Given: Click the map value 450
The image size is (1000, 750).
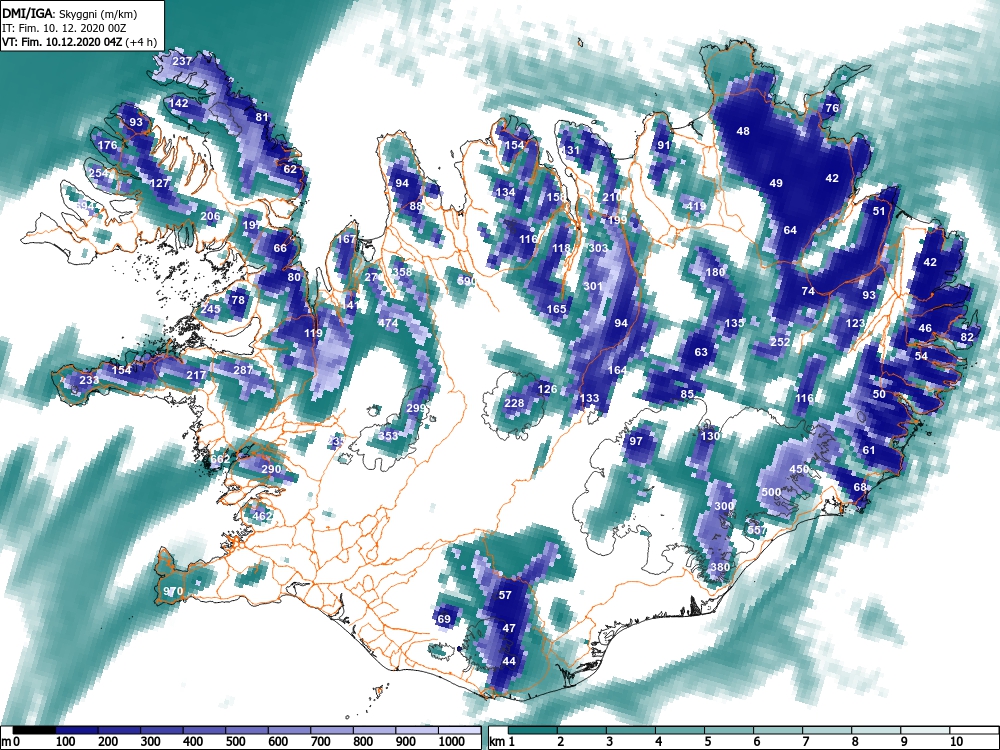Looking at the screenshot, I should coord(799,469).
